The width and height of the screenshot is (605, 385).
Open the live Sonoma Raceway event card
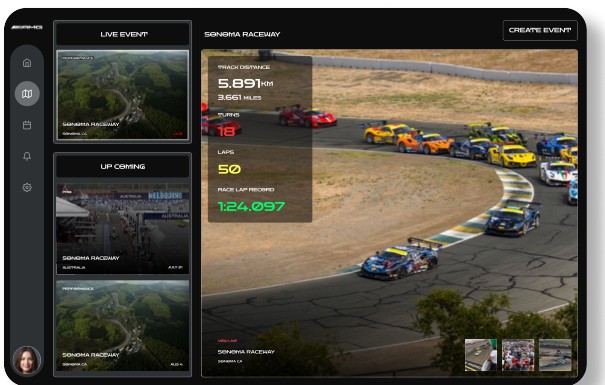click(123, 95)
